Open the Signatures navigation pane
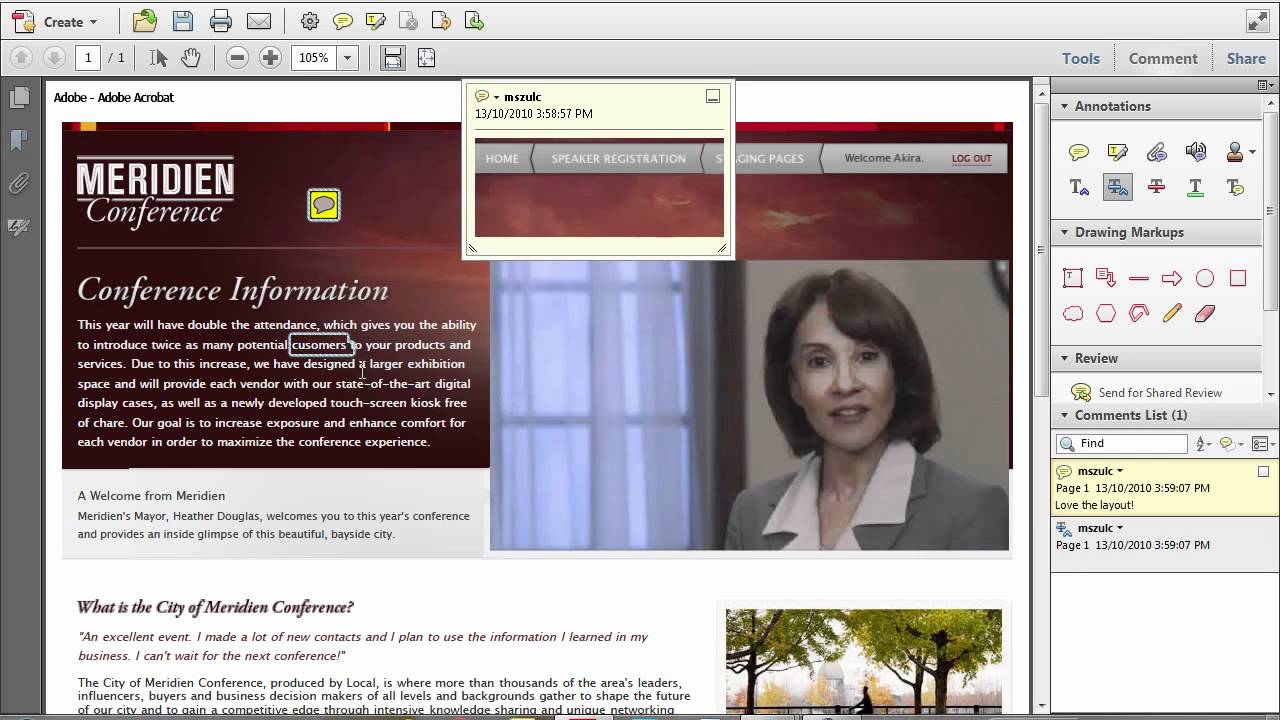Screen dimensions: 1280x720 tap(19, 227)
